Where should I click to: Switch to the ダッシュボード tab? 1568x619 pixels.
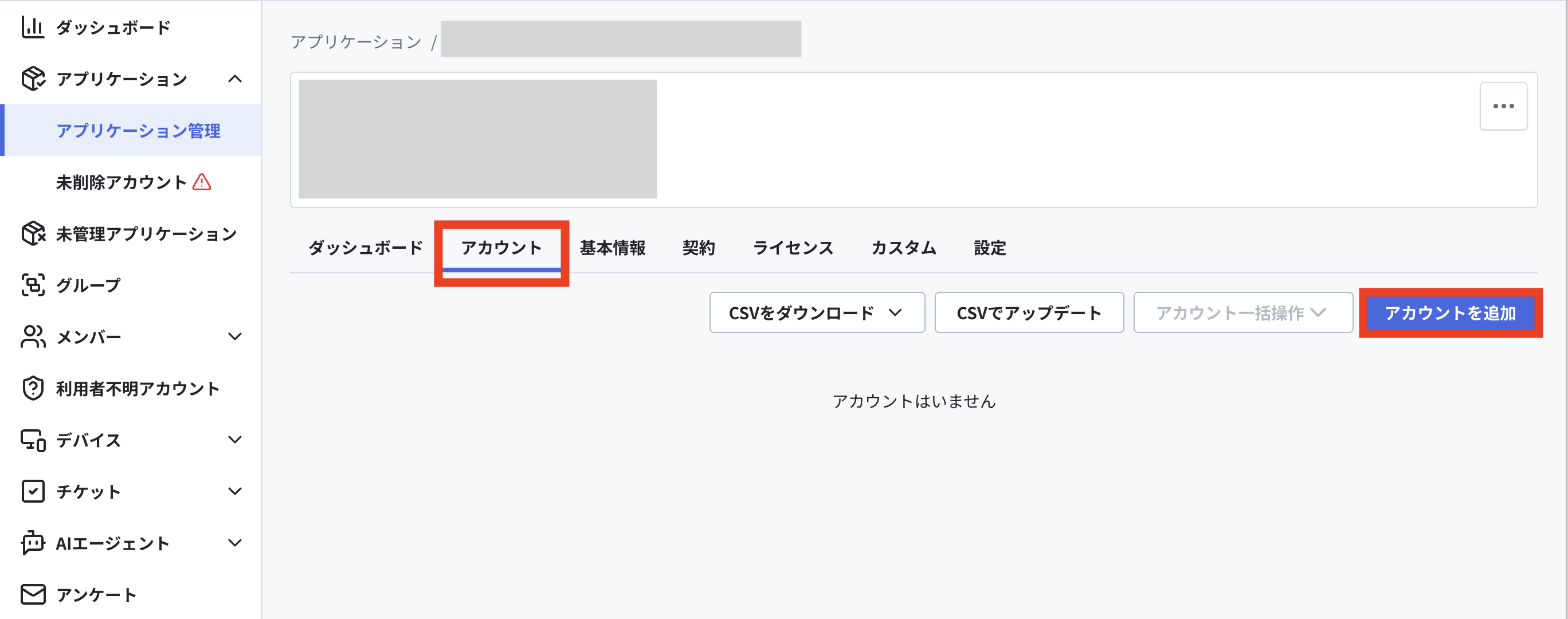click(365, 248)
